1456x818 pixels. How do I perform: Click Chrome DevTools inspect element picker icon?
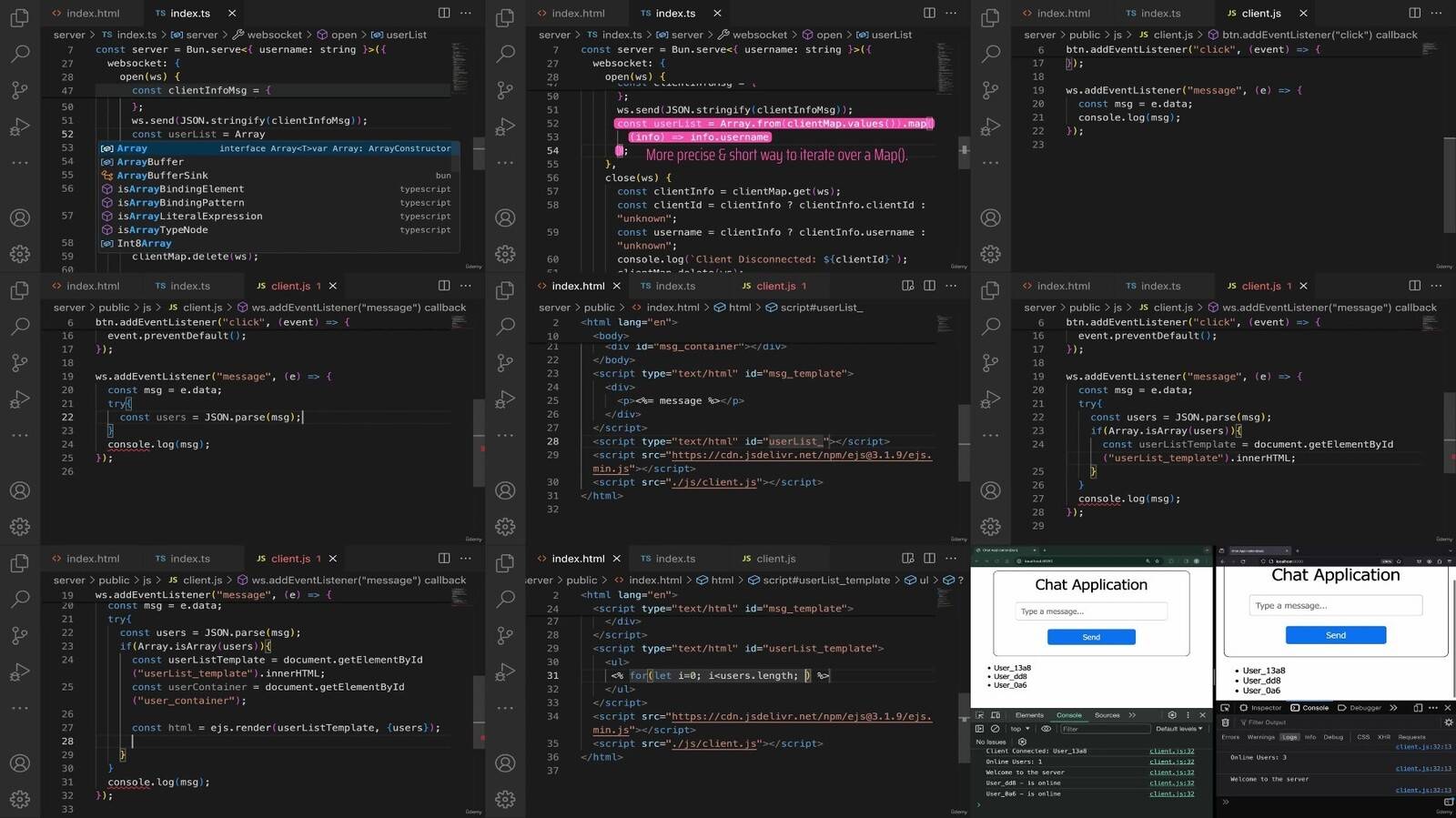click(x=979, y=716)
